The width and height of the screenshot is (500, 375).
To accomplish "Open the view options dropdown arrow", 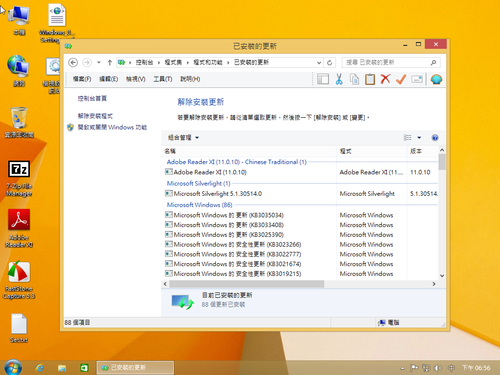I will click(419, 138).
